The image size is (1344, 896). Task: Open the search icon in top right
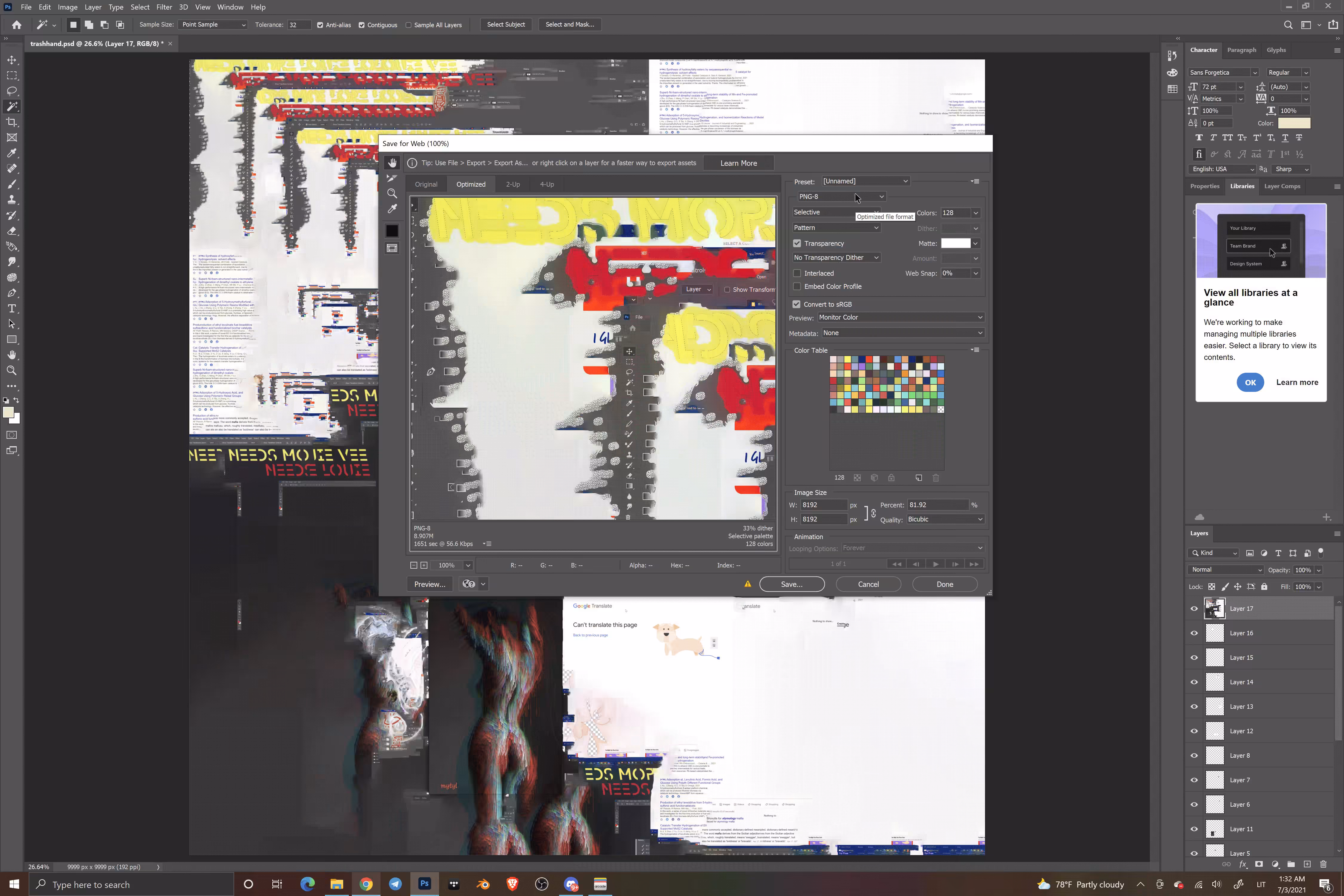tap(1288, 24)
